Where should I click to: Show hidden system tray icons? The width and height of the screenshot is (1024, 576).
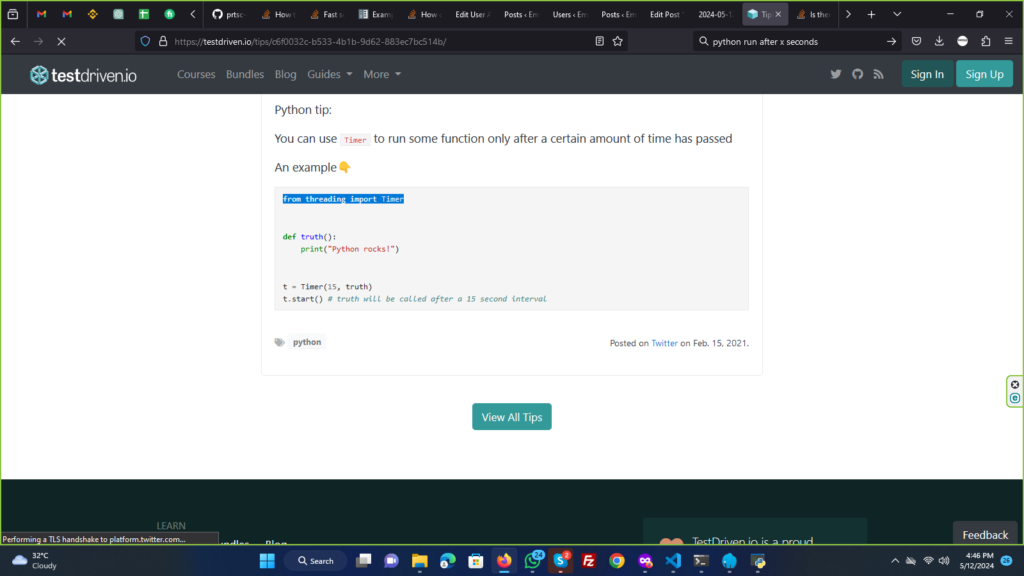point(895,561)
